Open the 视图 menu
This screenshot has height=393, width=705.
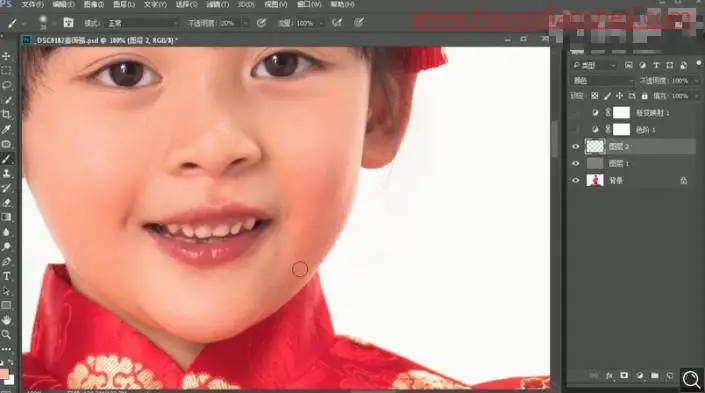click(276, 4)
